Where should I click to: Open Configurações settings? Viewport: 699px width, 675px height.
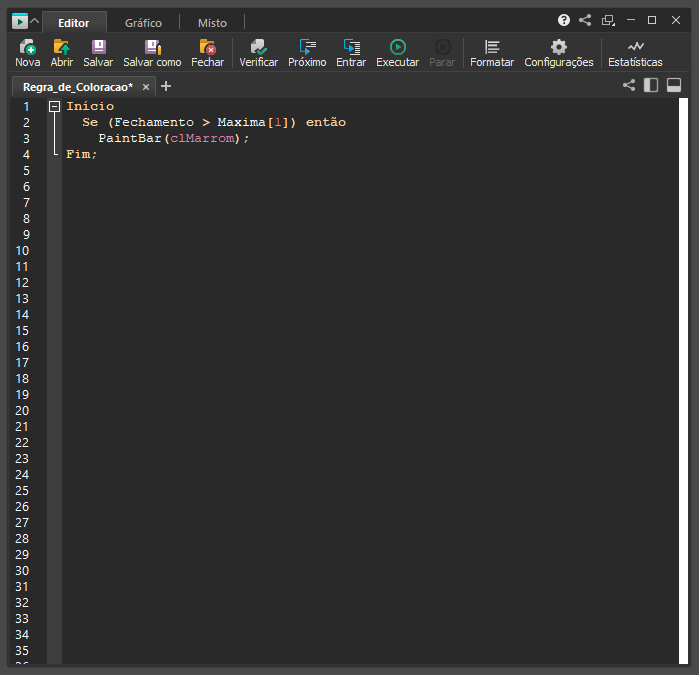coord(558,47)
